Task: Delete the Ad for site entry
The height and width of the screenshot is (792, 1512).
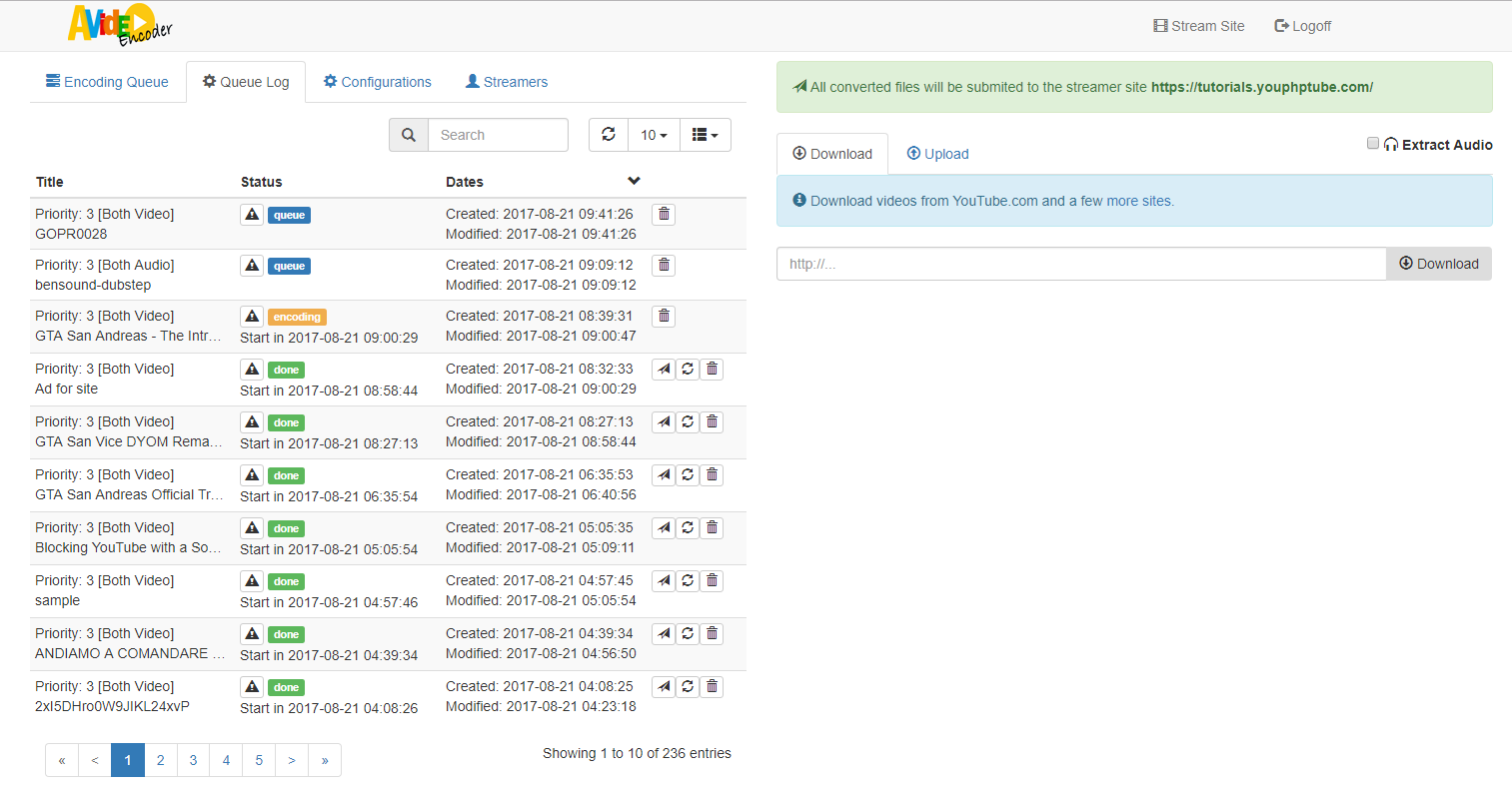Action: click(x=712, y=369)
